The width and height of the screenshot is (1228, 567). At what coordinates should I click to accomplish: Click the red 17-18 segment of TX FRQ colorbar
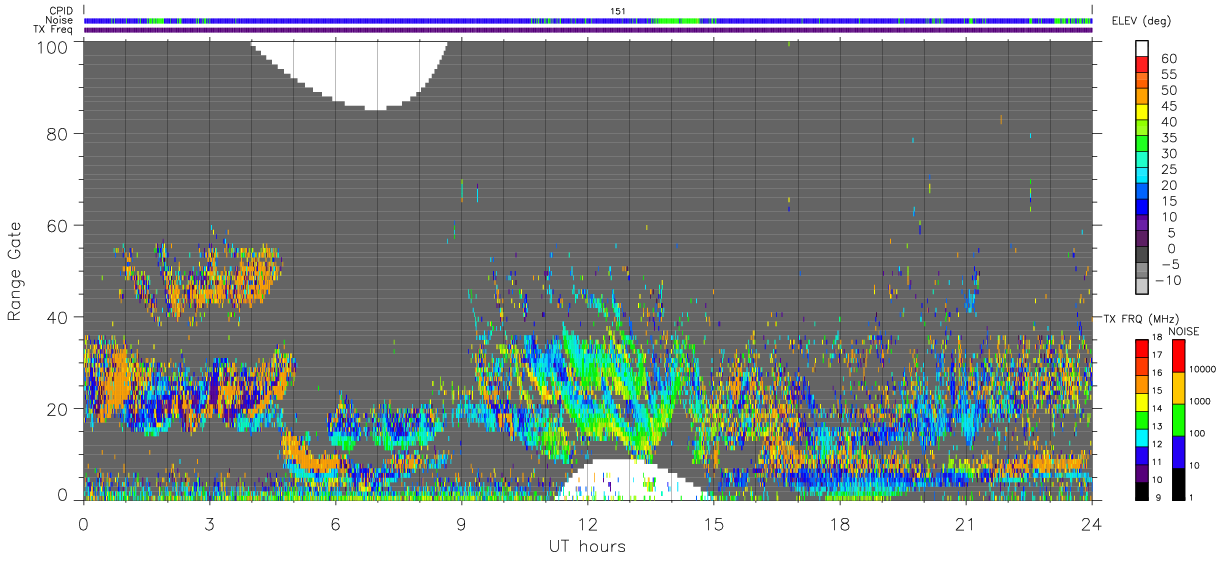coord(1142,349)
